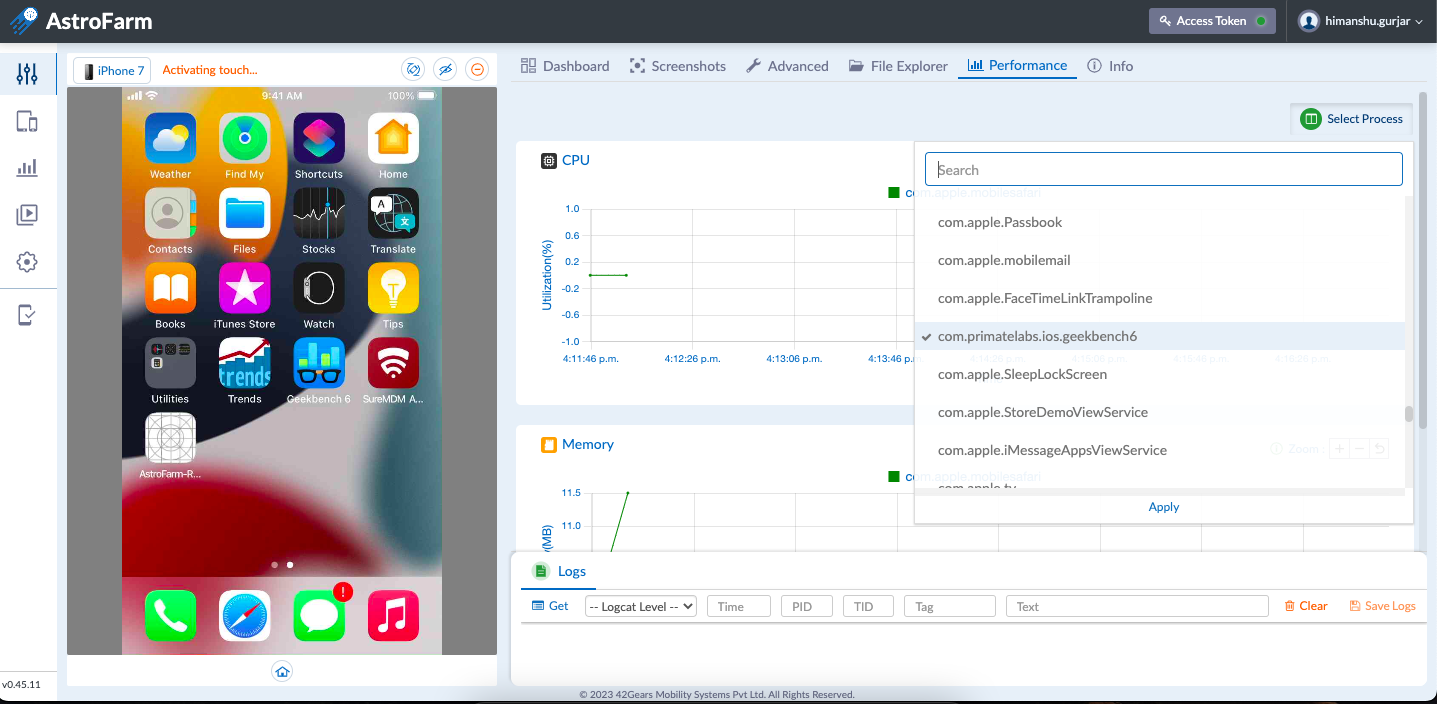The height and width of the screenshot is (704, 1437).
Task: Click the process list scrollbar thumb
Action: point(1409,414)
